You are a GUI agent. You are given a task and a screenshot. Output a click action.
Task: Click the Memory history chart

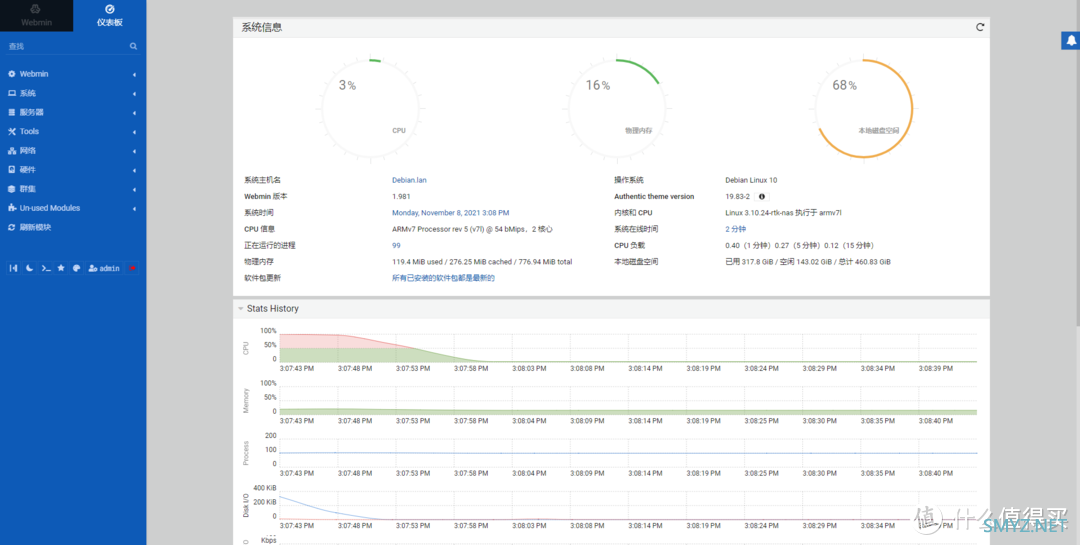pos(627,400)
